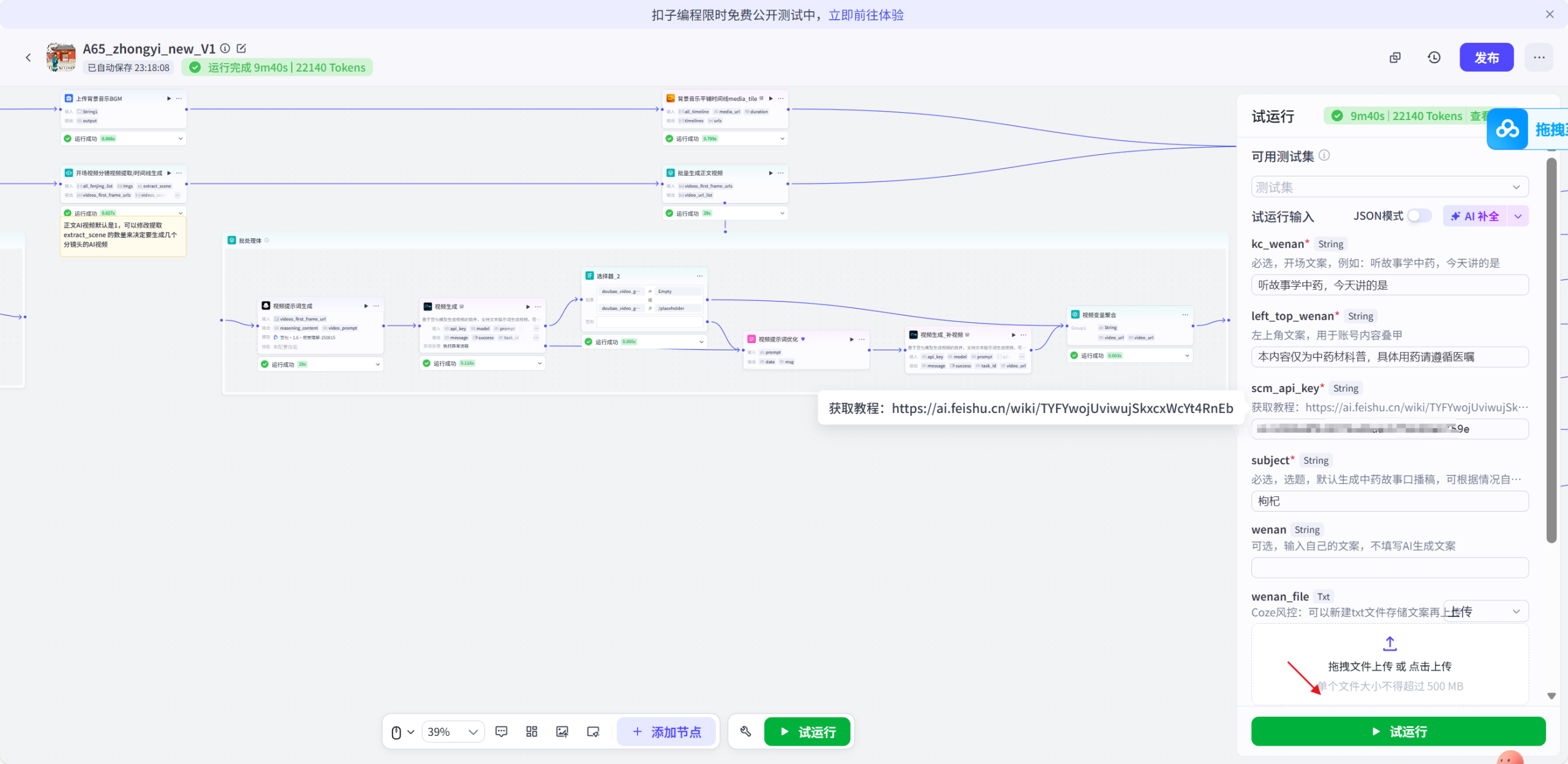1568x764 pixels.
Task: Open the AI 补全 dropdown arrow
Action: 1518,216
